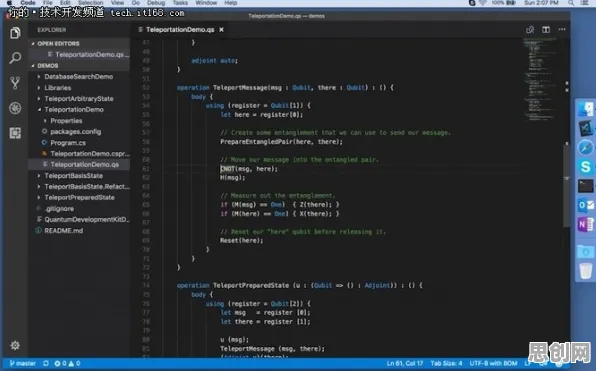
Task: Click the open changes icon in editor toolbar
Action: [530, 30]
